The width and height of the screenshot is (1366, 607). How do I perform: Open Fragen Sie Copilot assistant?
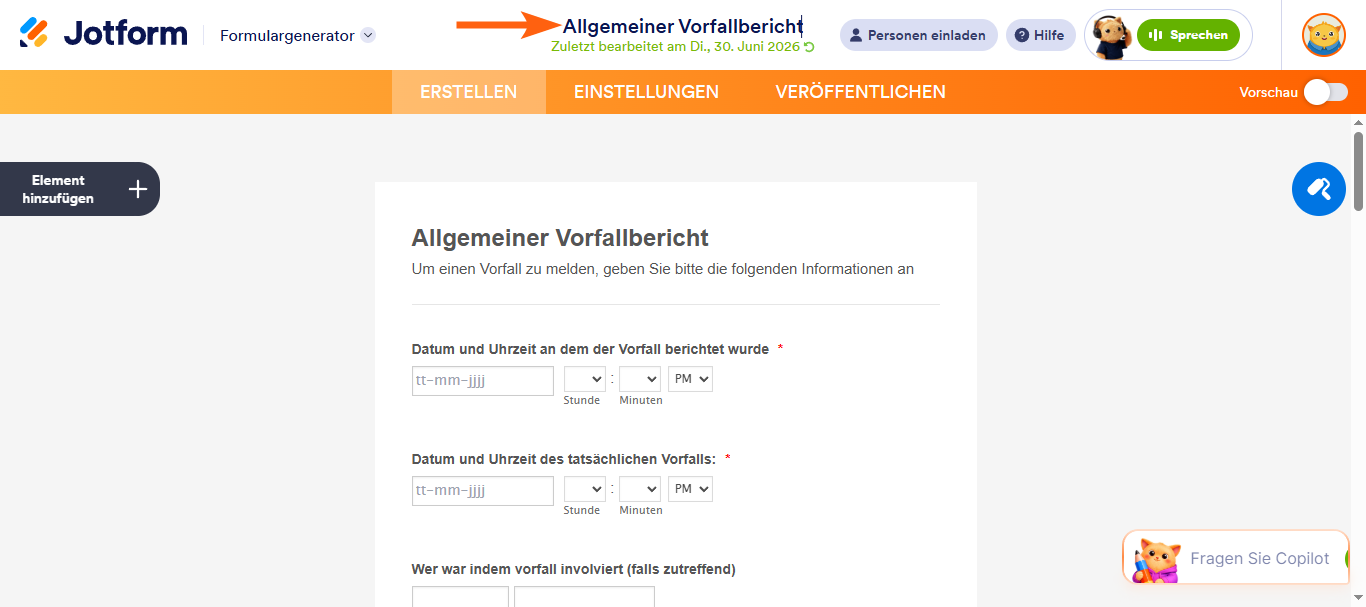(x=1236, y=558)
